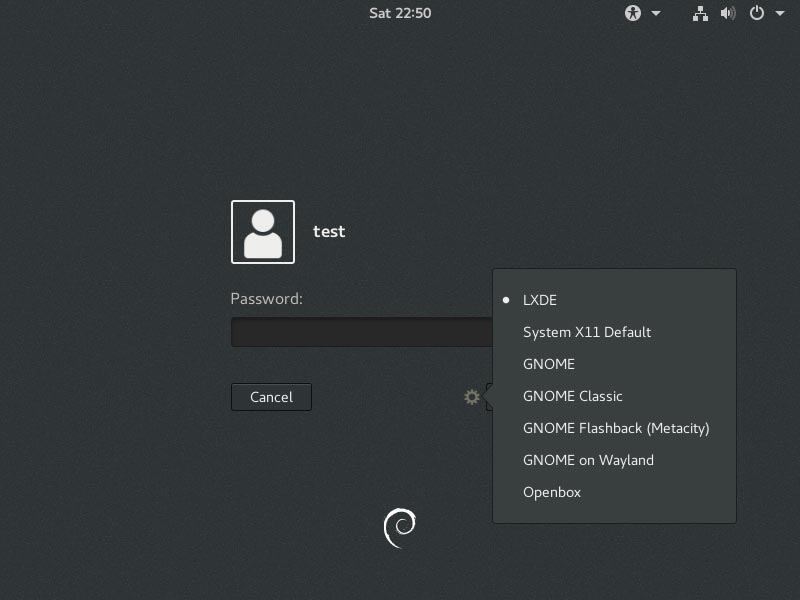Open the Sat 22:50 clock menu
The height and width of the screenshot is (600, 800).
pos(400,13)
